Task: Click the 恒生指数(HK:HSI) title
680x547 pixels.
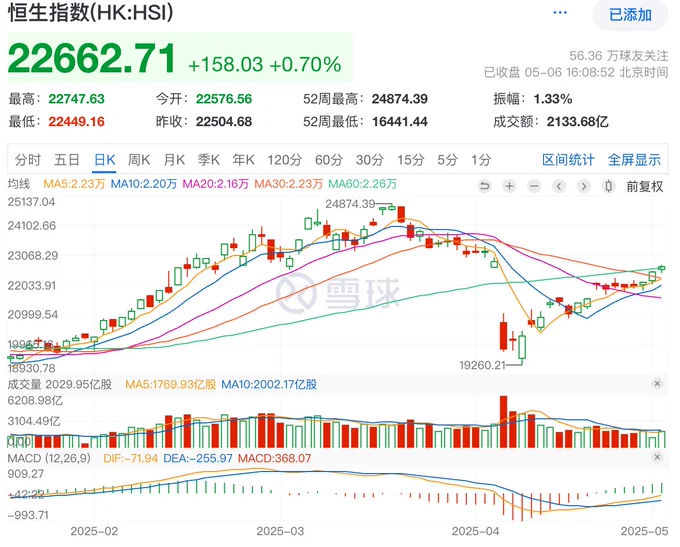Action: click(x=91, y=12)
